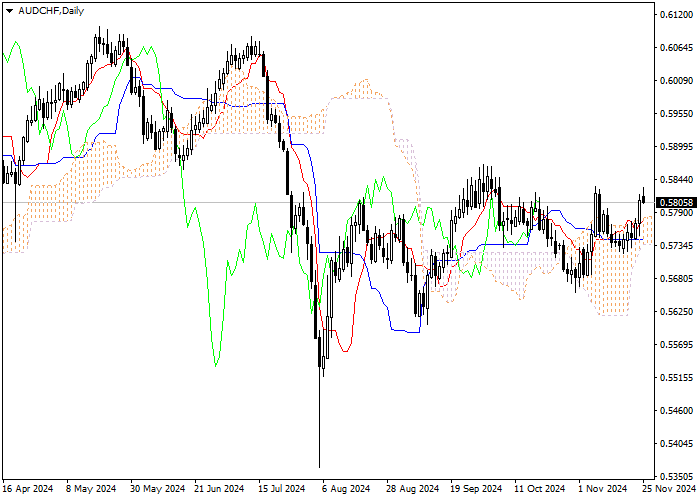
Task: Select the 19 Sep 2024 date label
Action: pos(476,489)
